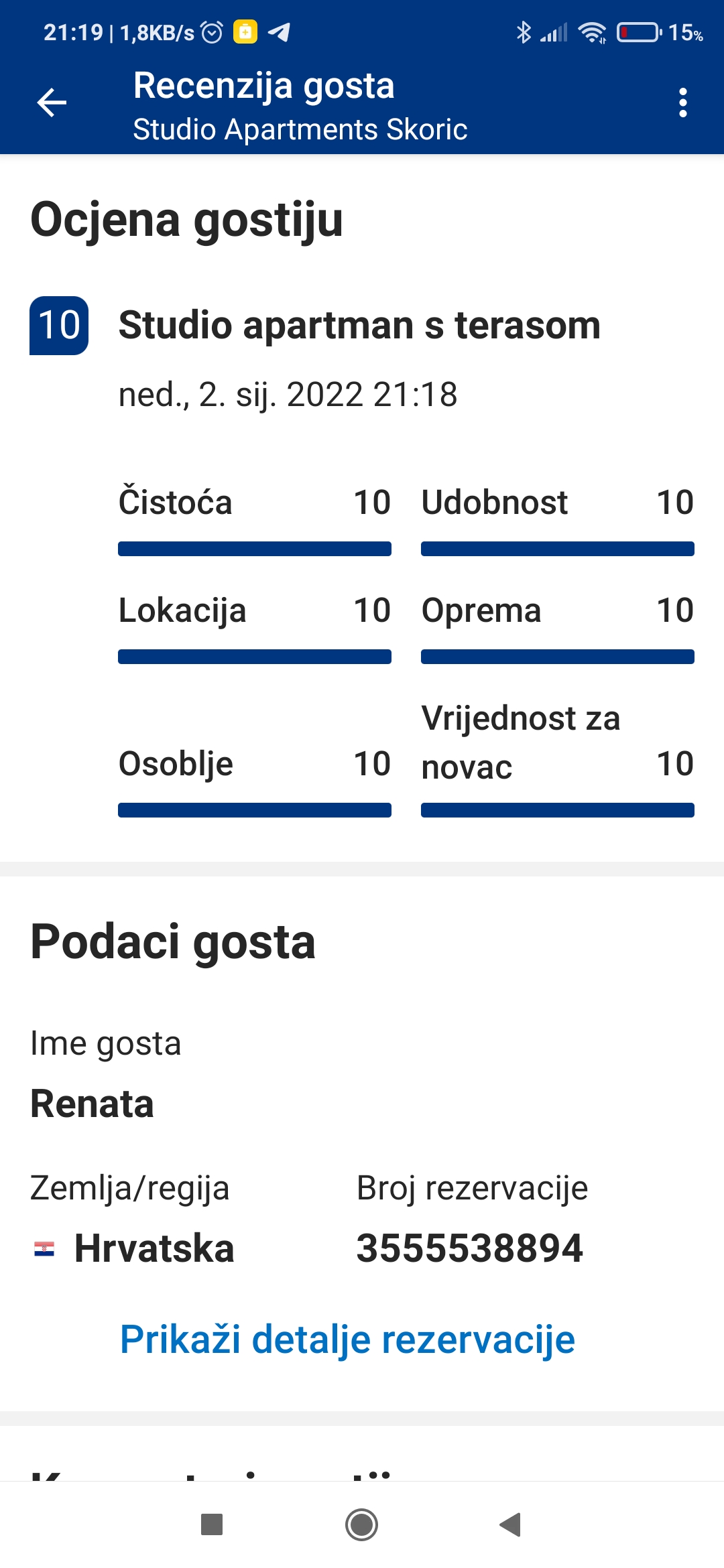
Task: Tap the Recenzija gosta header title
Action: (263, 86)
